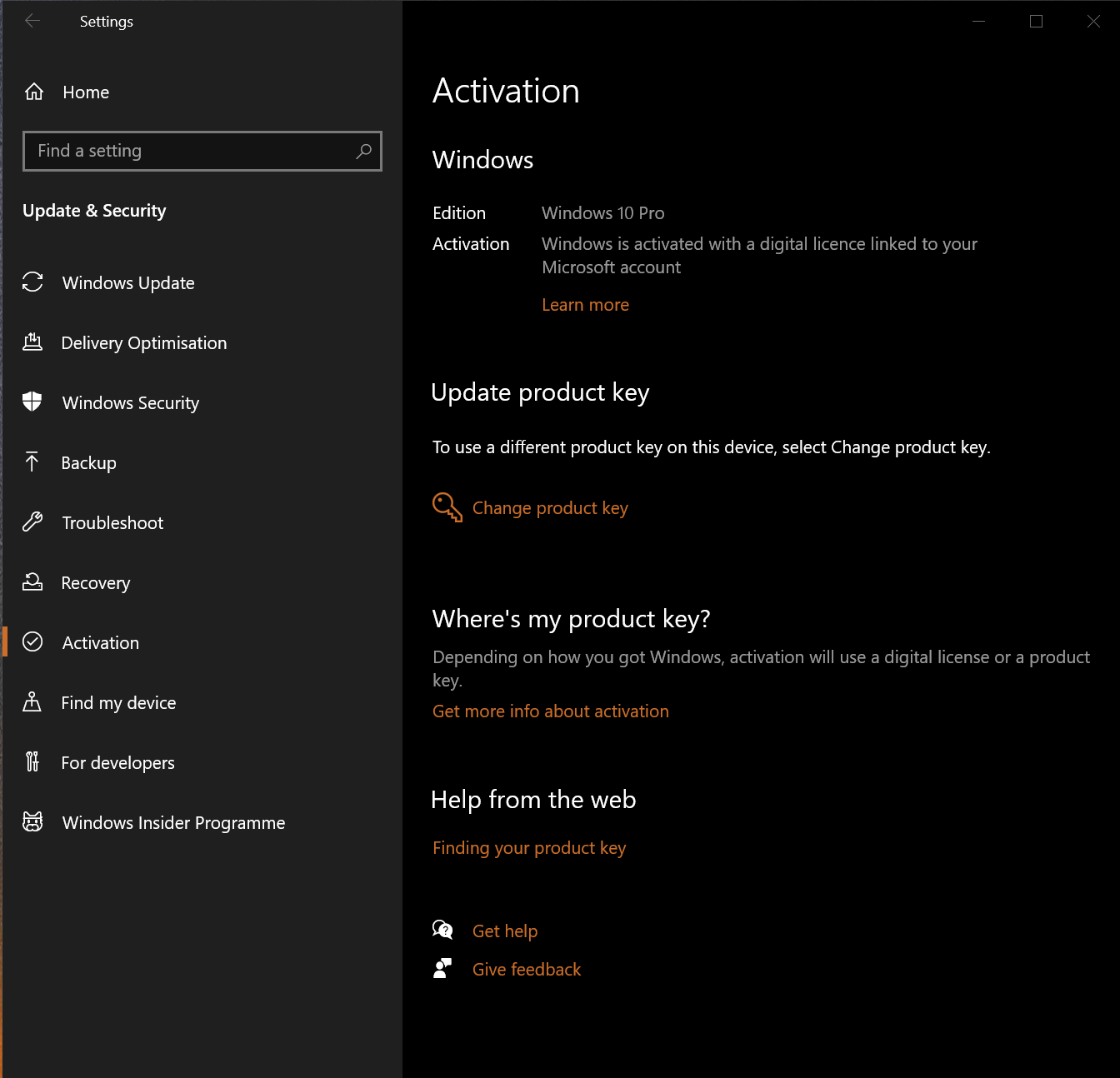This screenshot has height=1078, width=1120.
Task: Click the Give feedback person icon
Action: click(442, 968)
